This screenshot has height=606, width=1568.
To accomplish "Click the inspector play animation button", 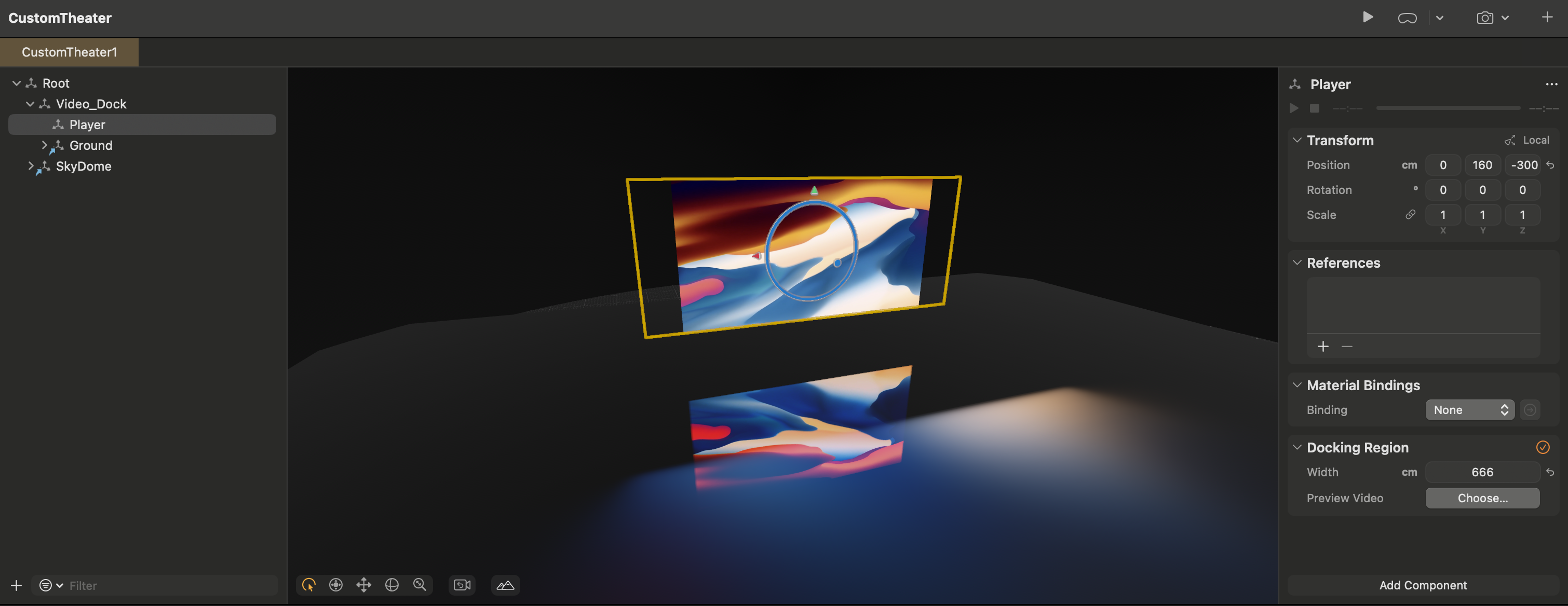I will click(1294, 108).
